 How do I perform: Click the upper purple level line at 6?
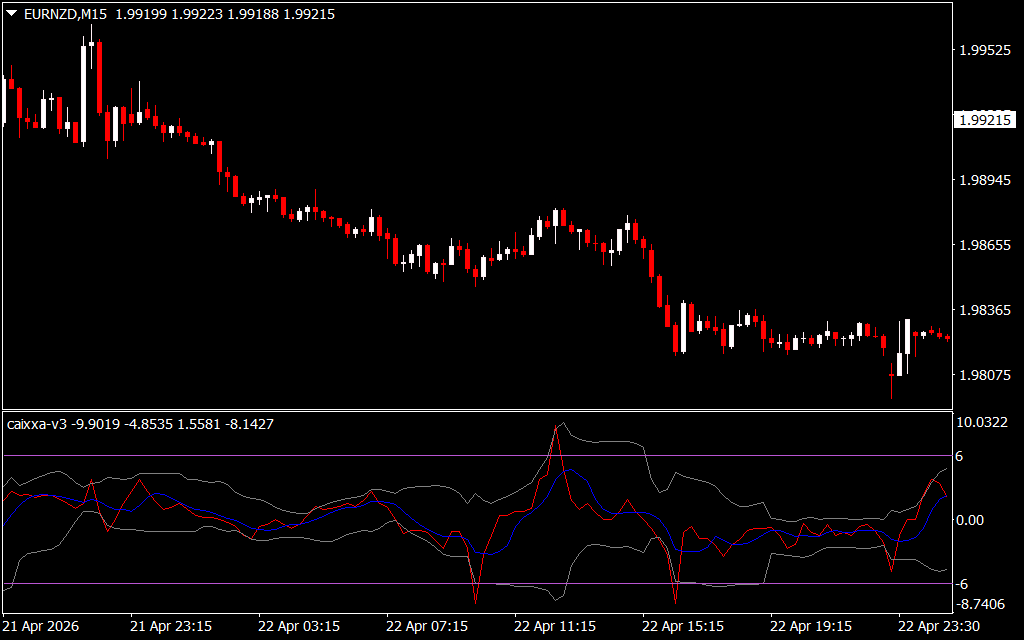point(477,455)
